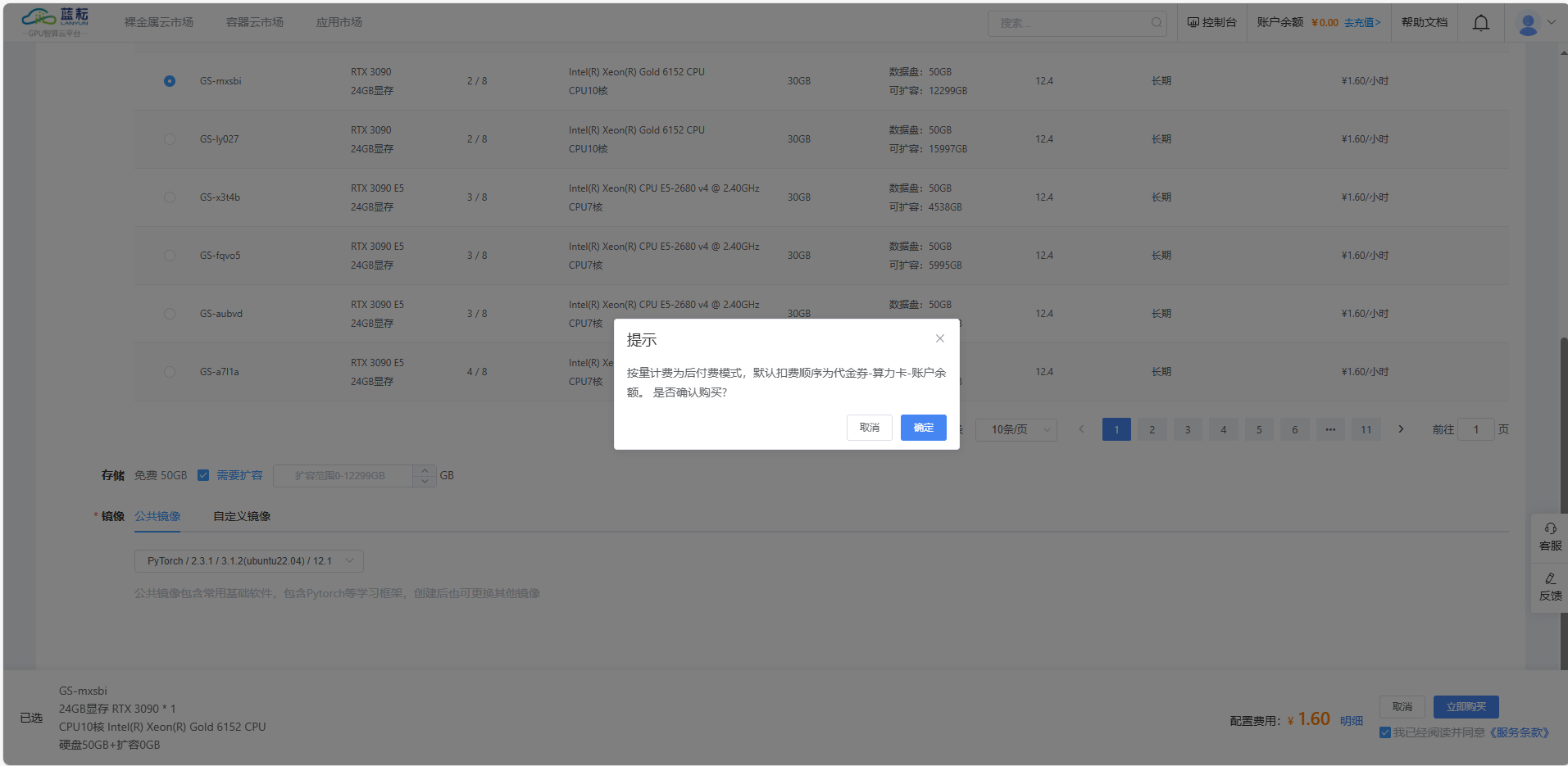Confirm purchase with 确定 button

click(x=924, y=428)
